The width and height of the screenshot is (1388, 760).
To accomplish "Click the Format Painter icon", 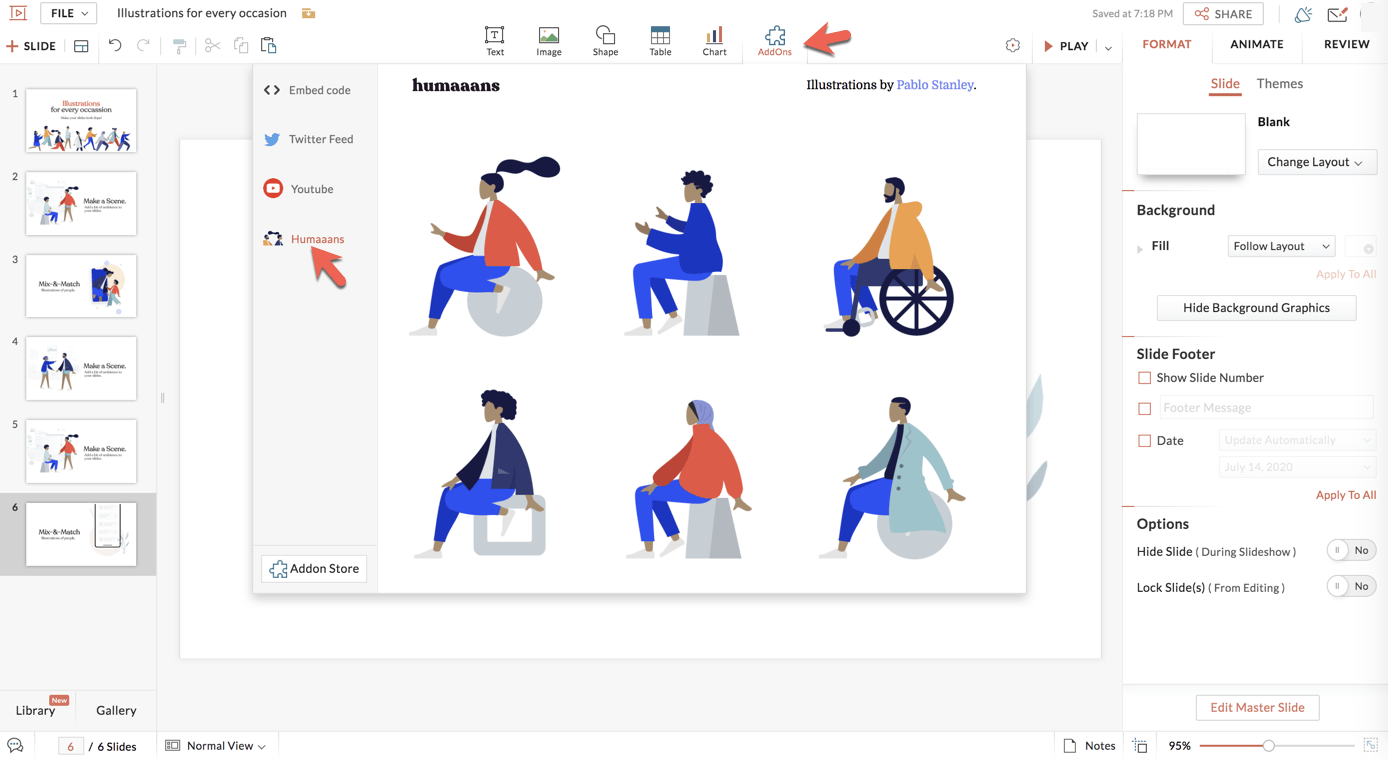I will point(180,46).
